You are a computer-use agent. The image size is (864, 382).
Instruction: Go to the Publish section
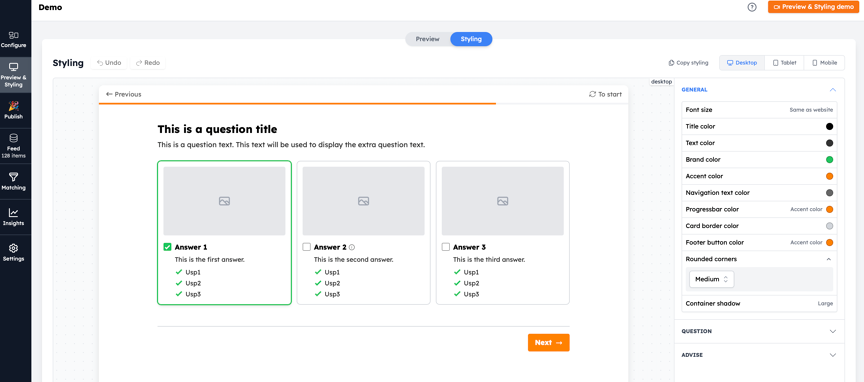click(14, 110)
